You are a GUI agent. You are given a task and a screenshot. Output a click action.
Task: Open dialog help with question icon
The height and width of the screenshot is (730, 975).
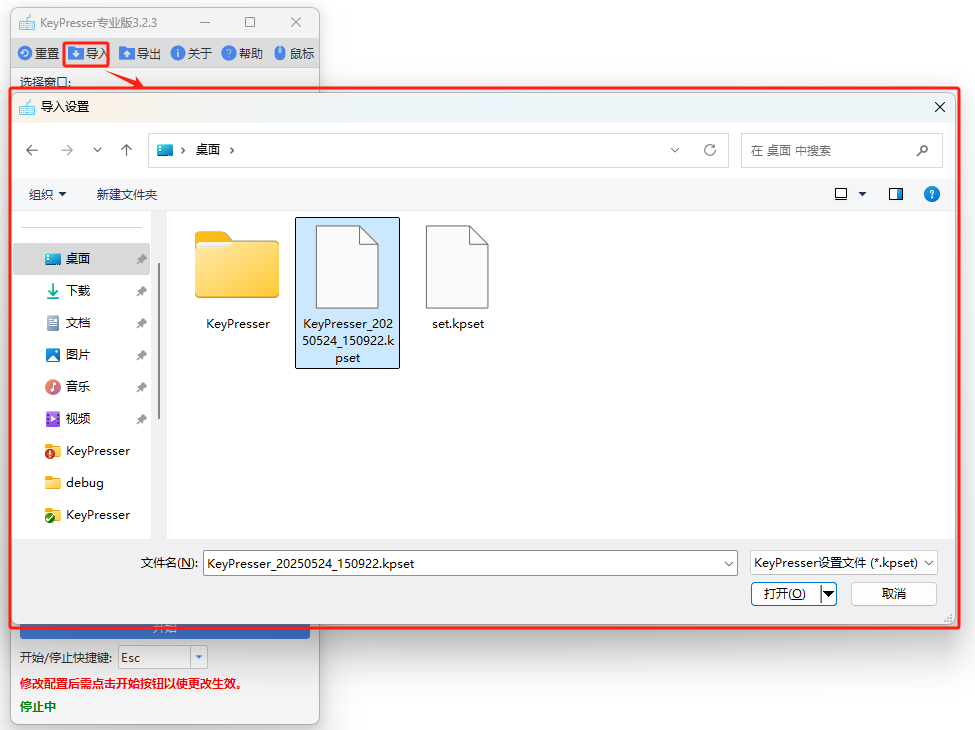[x=931, y=194]
